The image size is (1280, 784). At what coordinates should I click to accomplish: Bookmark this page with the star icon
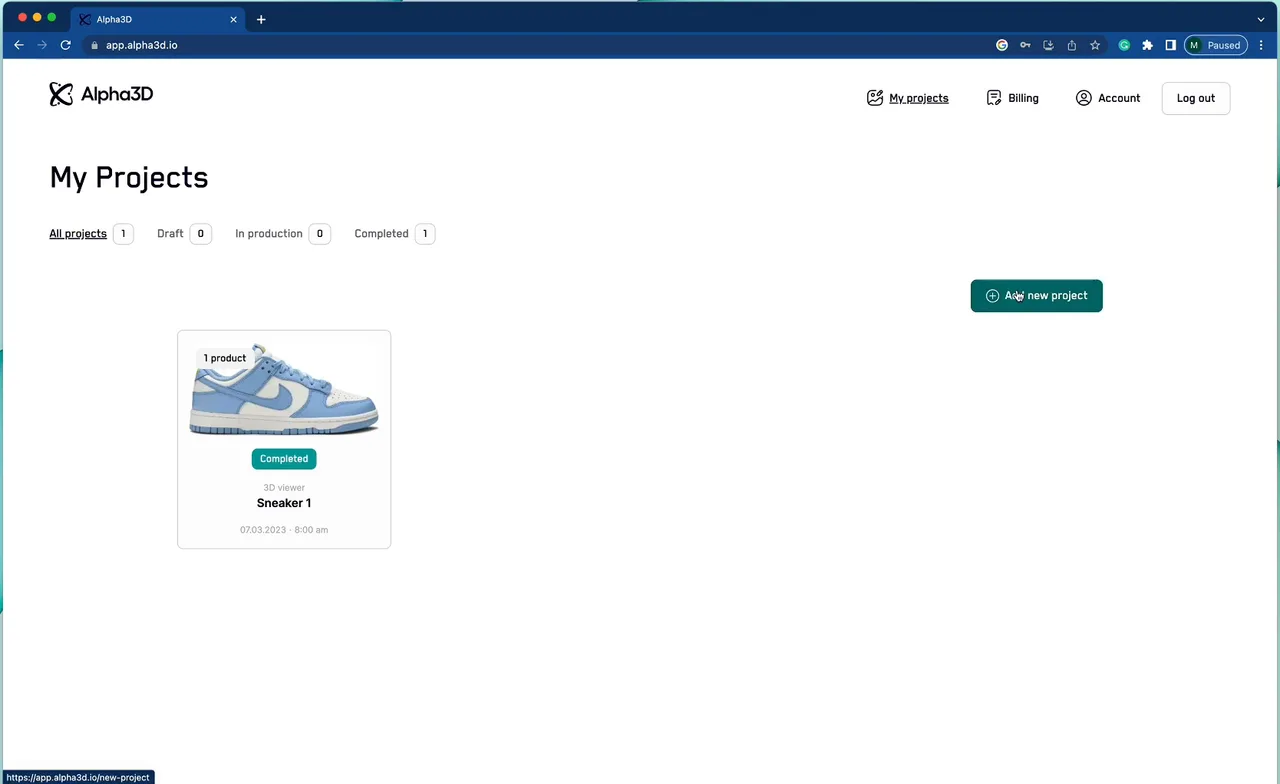(x=1095, y=45)
